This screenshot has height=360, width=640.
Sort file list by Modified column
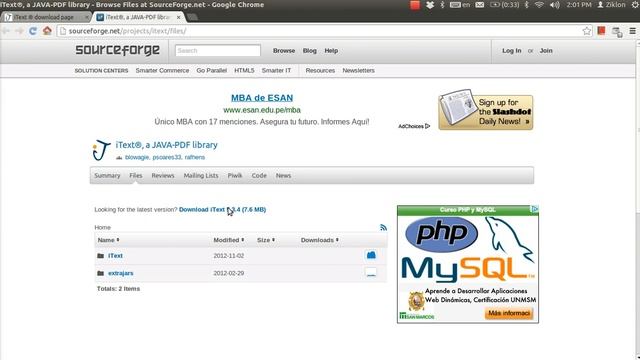pos(229,240)
